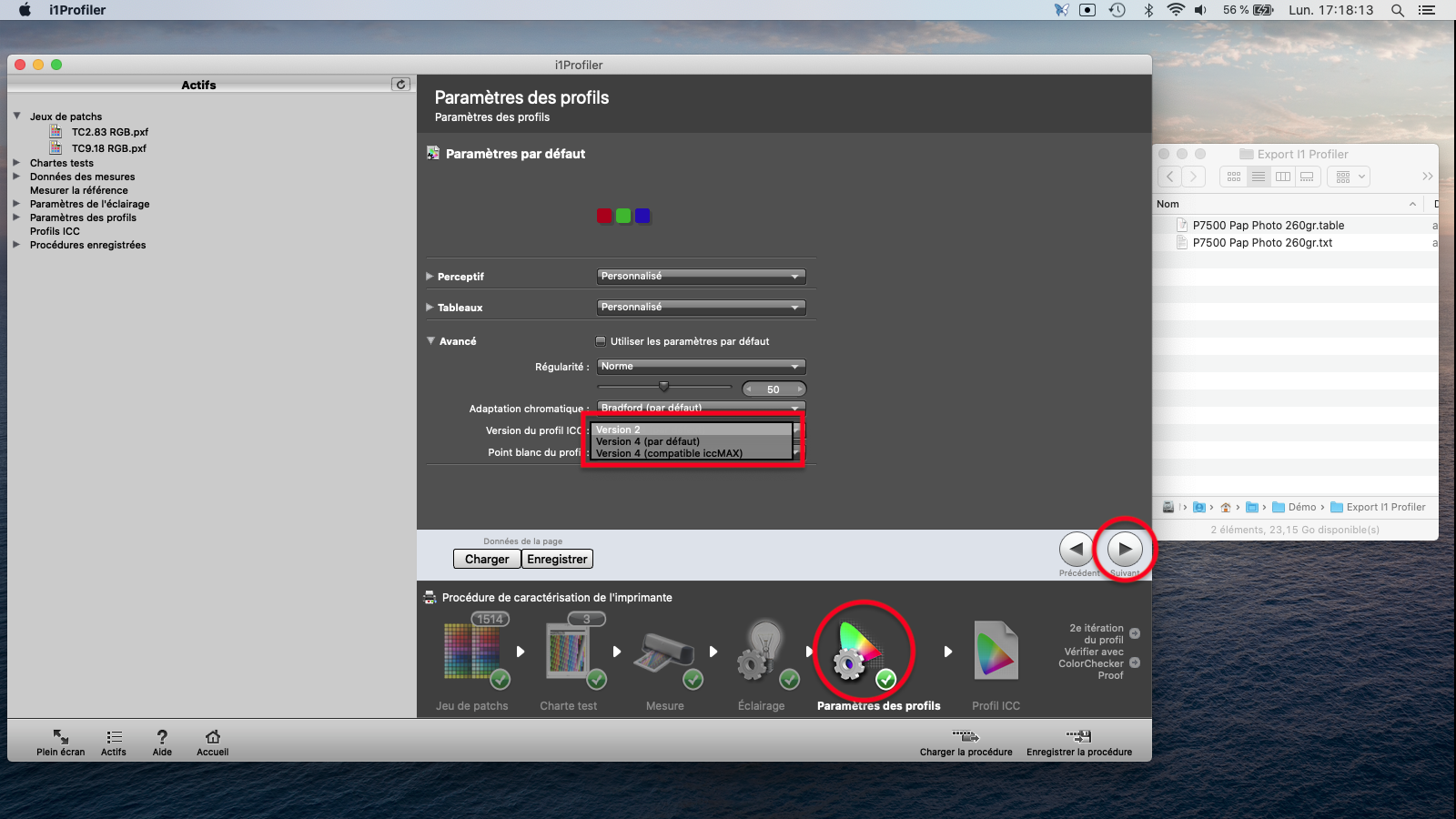This screenshot has height=819, width=1456.
Task: Switch Finder to list view
Action: (x=1259, y=177)
